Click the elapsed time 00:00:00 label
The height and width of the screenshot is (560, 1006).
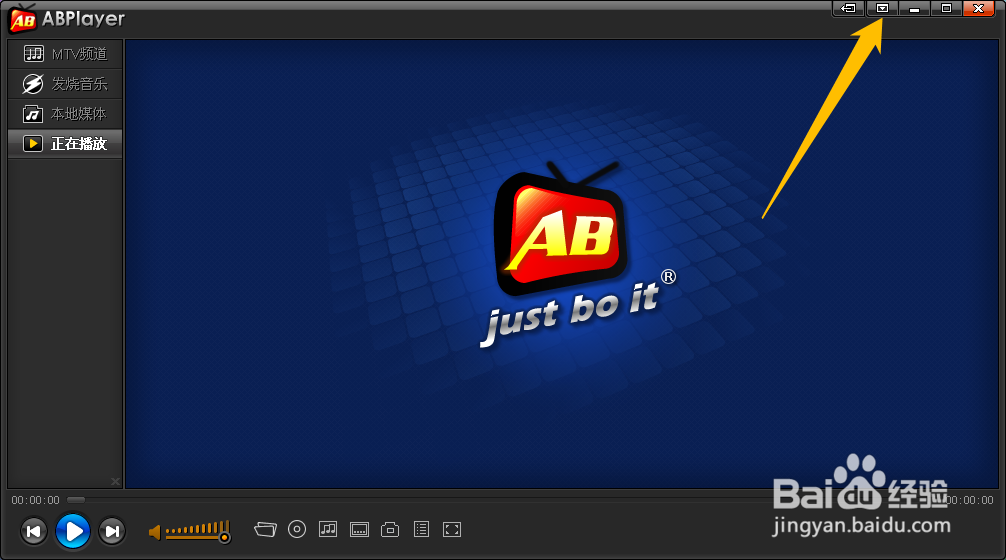tap(35, 500)
